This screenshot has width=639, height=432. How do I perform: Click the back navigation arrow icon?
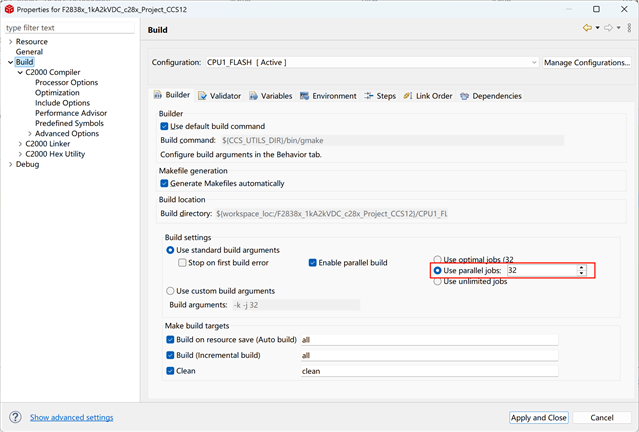[x=587, y=28]
